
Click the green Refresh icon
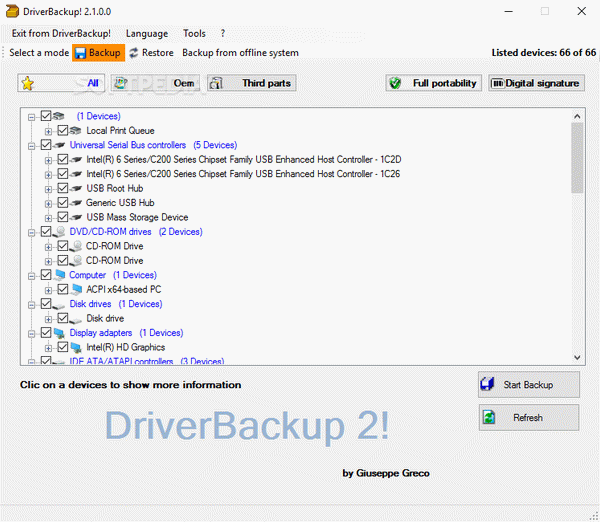[x=489, y=417]
